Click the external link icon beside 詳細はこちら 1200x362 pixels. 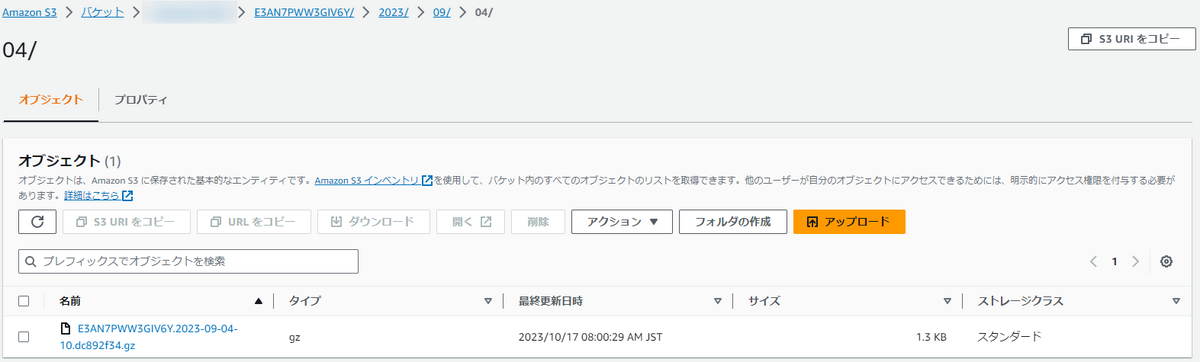(127, 195)
